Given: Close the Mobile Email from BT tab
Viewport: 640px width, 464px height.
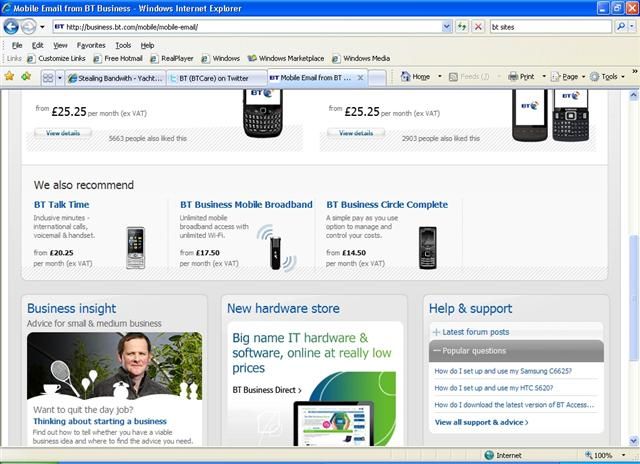Looking at the screenshot, I should coord(360,78).
